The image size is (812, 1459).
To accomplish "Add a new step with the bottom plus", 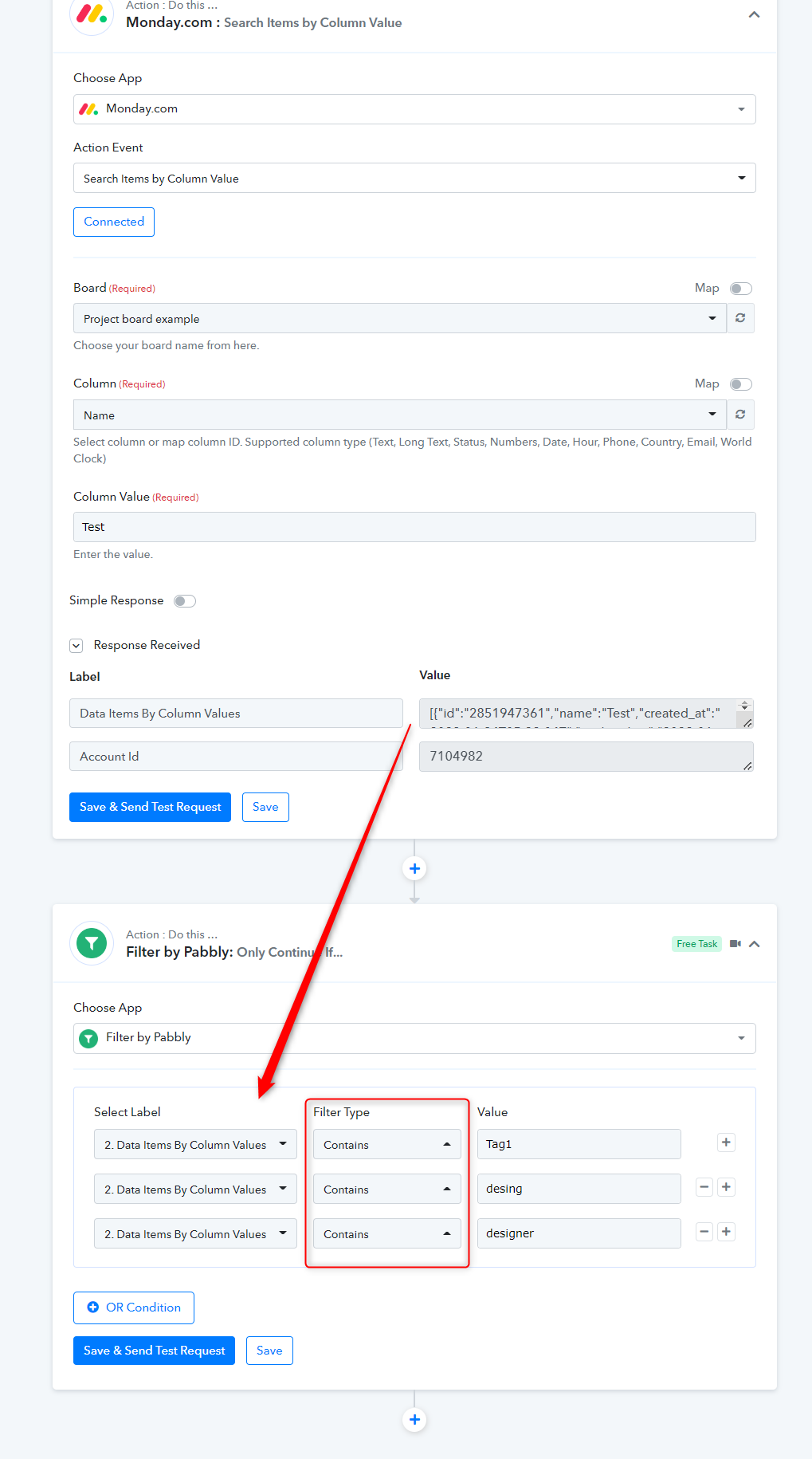I will (414, 1419).
